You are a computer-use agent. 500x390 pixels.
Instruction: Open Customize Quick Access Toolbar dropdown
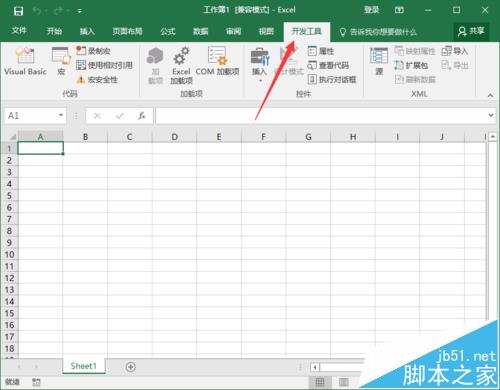point(80,11)
